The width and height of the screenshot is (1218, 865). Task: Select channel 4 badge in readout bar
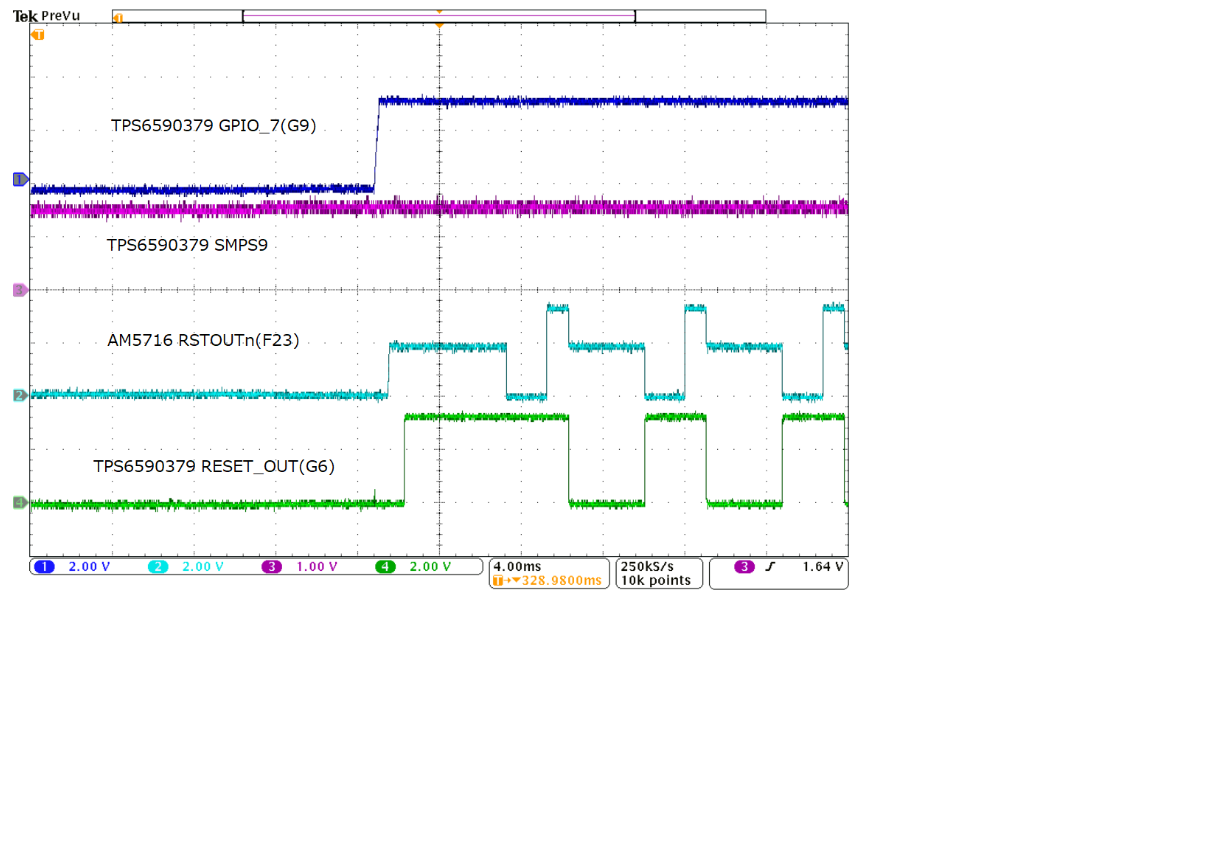386,566
